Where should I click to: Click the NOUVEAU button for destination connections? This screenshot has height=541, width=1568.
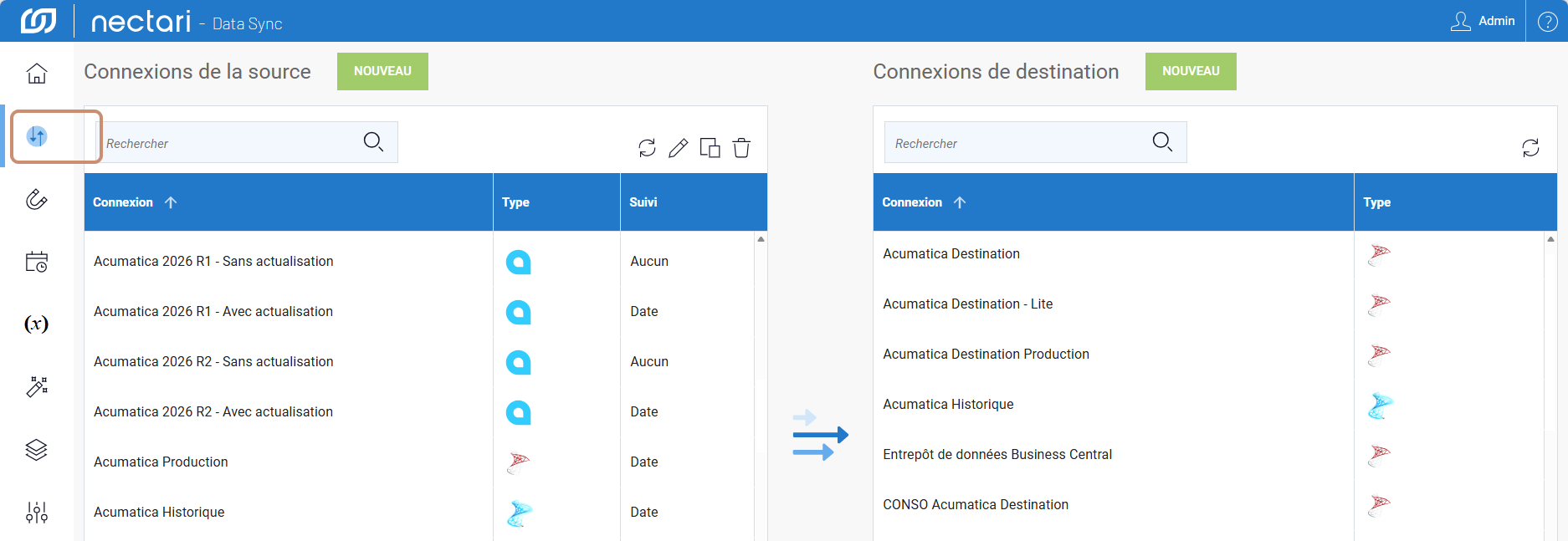[1191, 71]
